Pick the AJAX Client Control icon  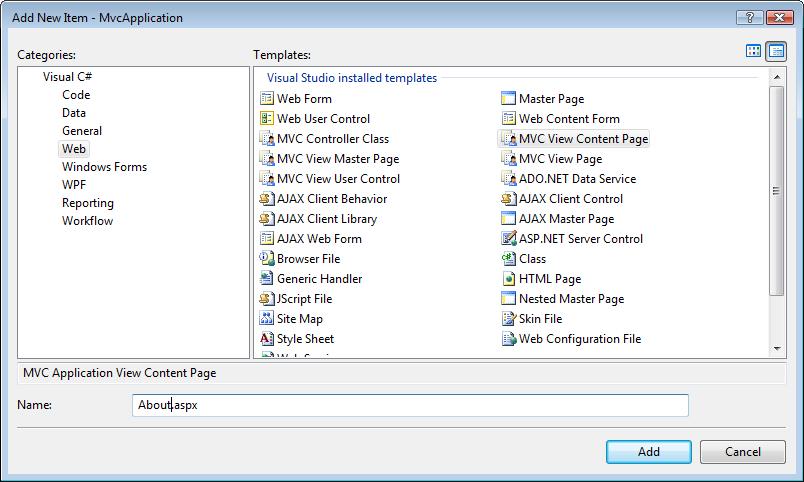508,198
